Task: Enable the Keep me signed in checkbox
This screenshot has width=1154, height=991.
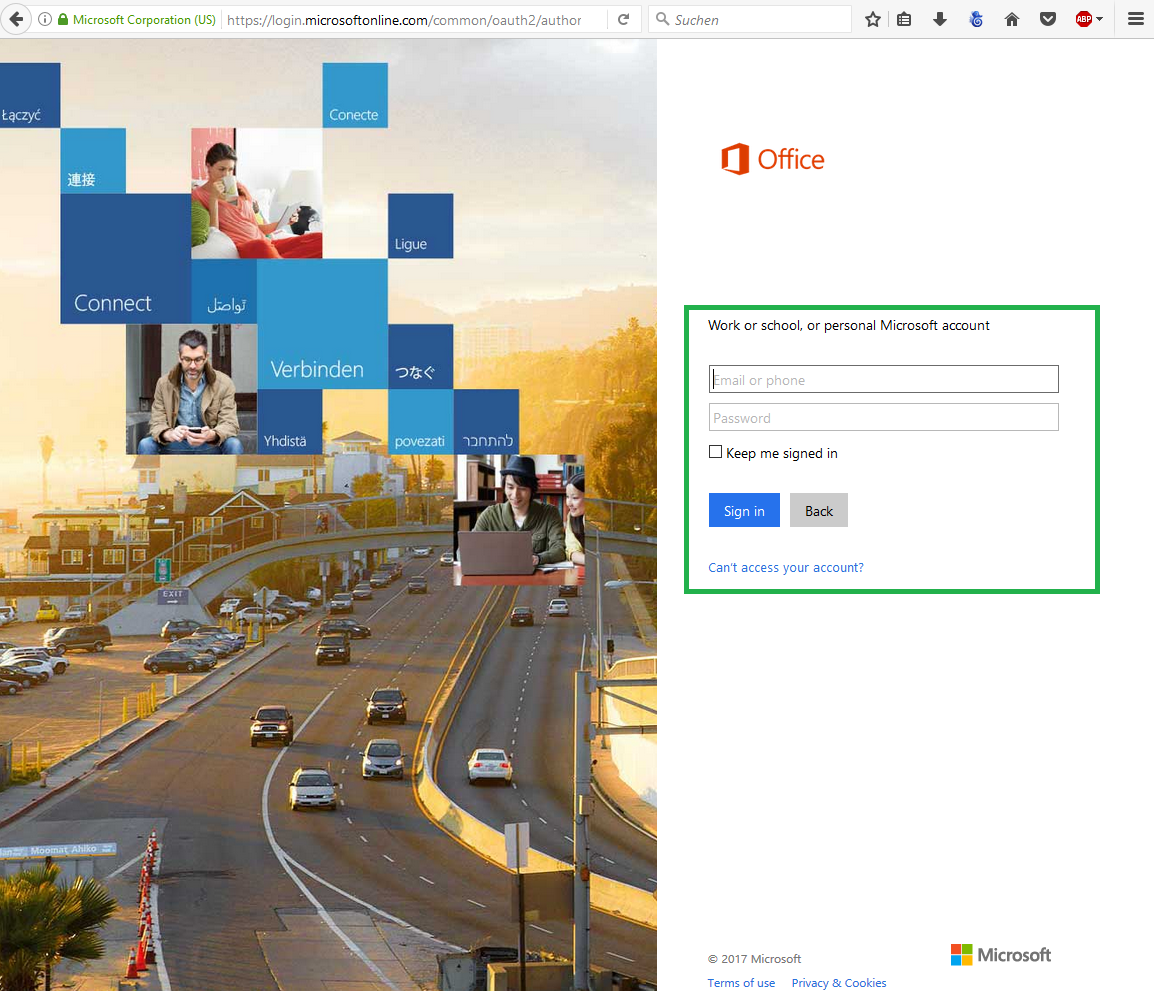Action: coord(715,452)
